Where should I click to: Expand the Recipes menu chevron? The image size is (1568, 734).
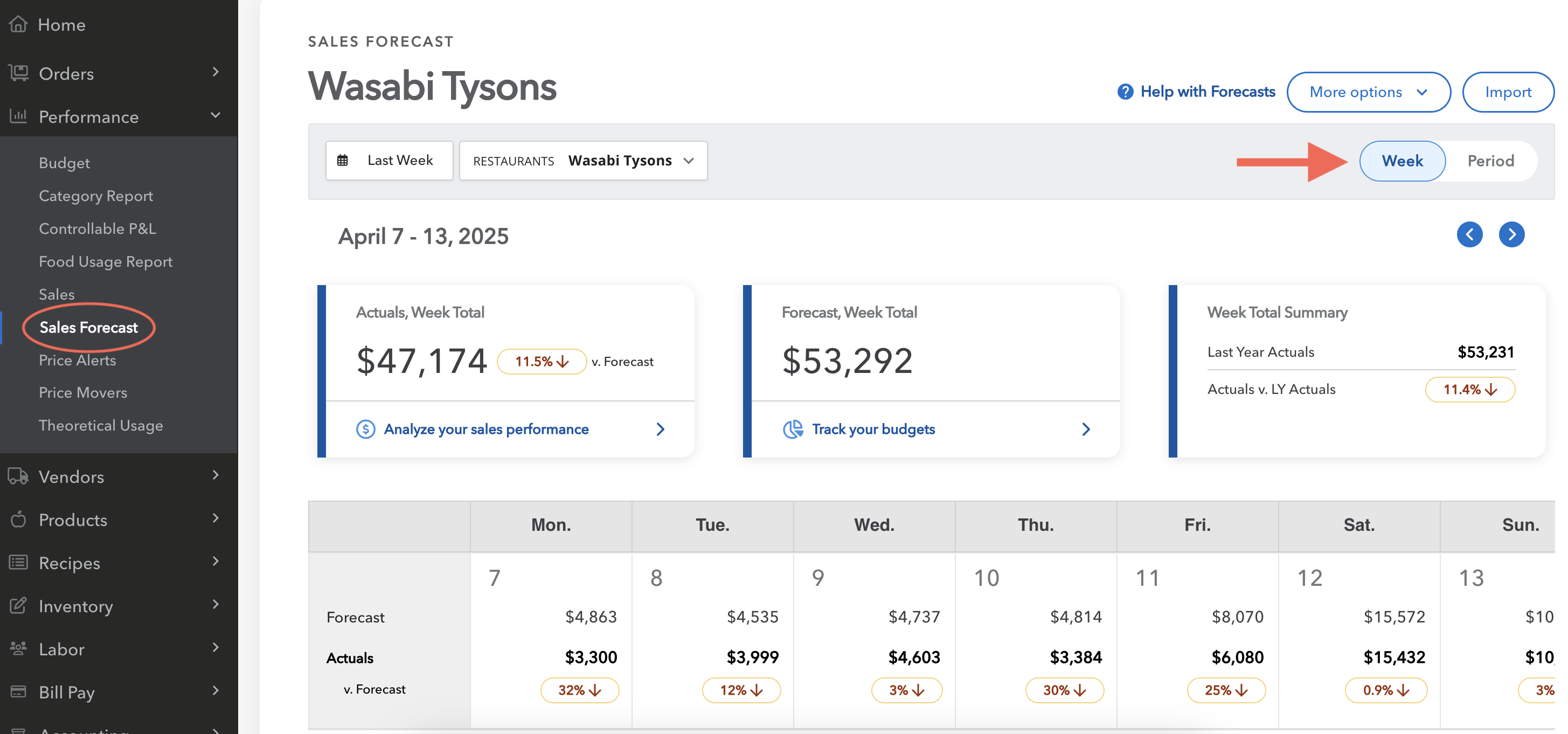[x=216, y=562]
